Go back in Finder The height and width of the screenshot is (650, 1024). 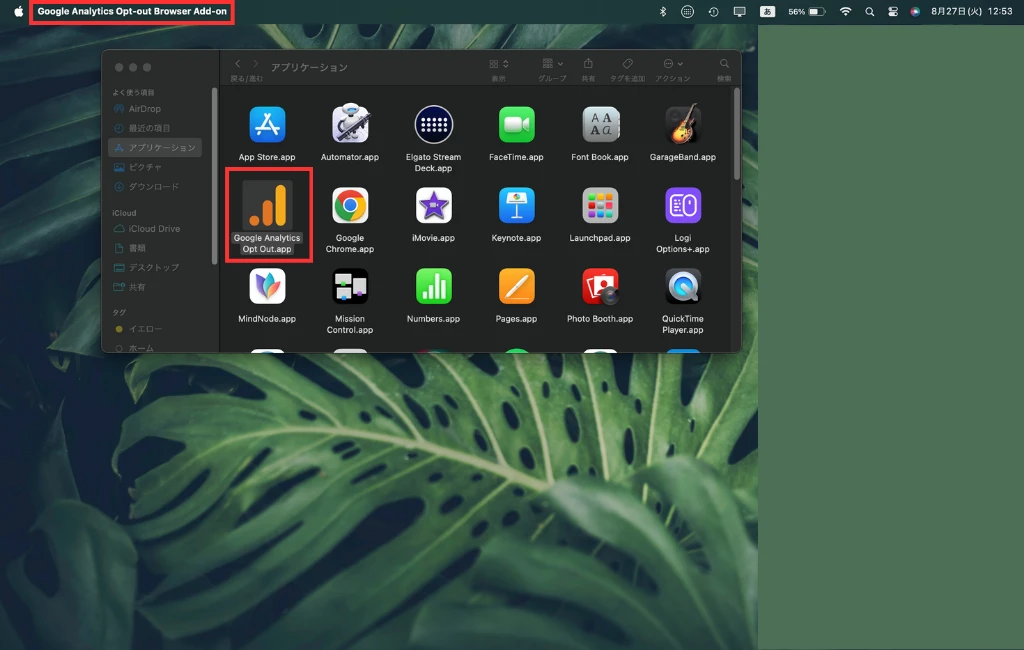(238, 64)
